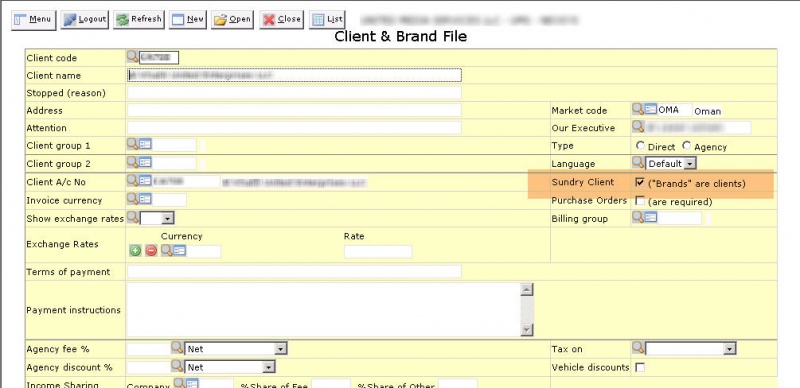The image size is (800, 388).
Task: Show the List view button
Action: point(327,20)
